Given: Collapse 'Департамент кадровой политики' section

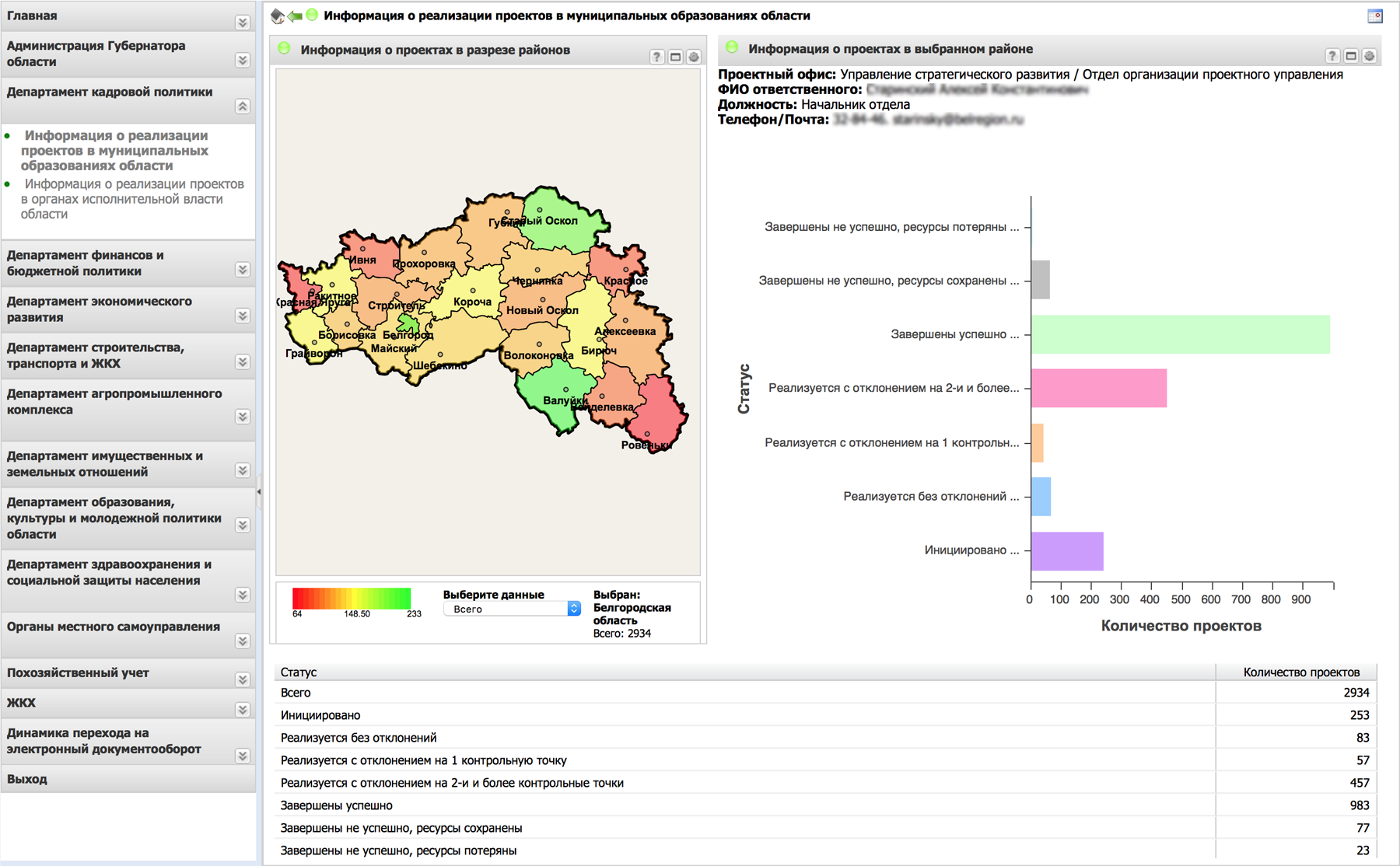Looking at the screenshot, I should pos(243,107).
